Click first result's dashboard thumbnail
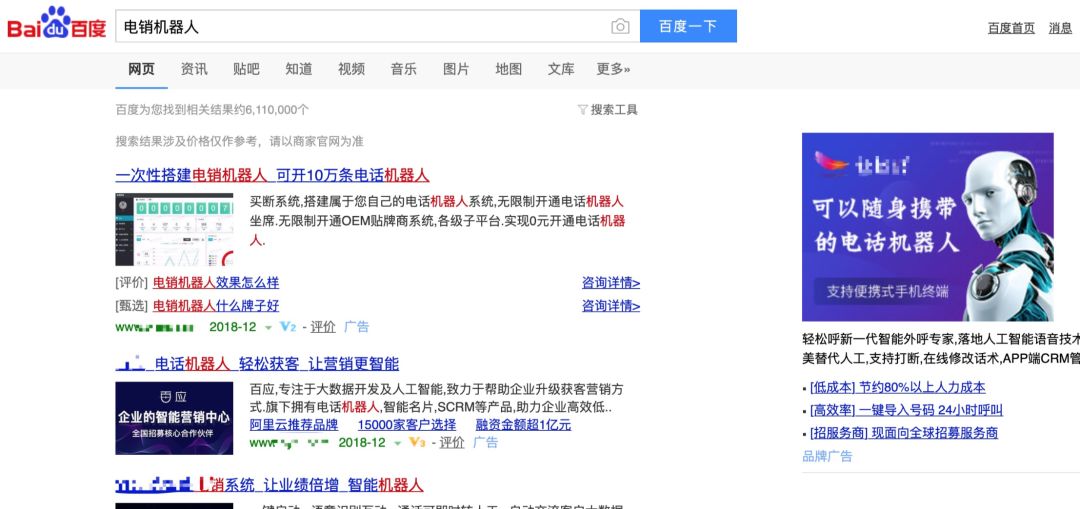1080x509 pixels. tap(174, 229)
